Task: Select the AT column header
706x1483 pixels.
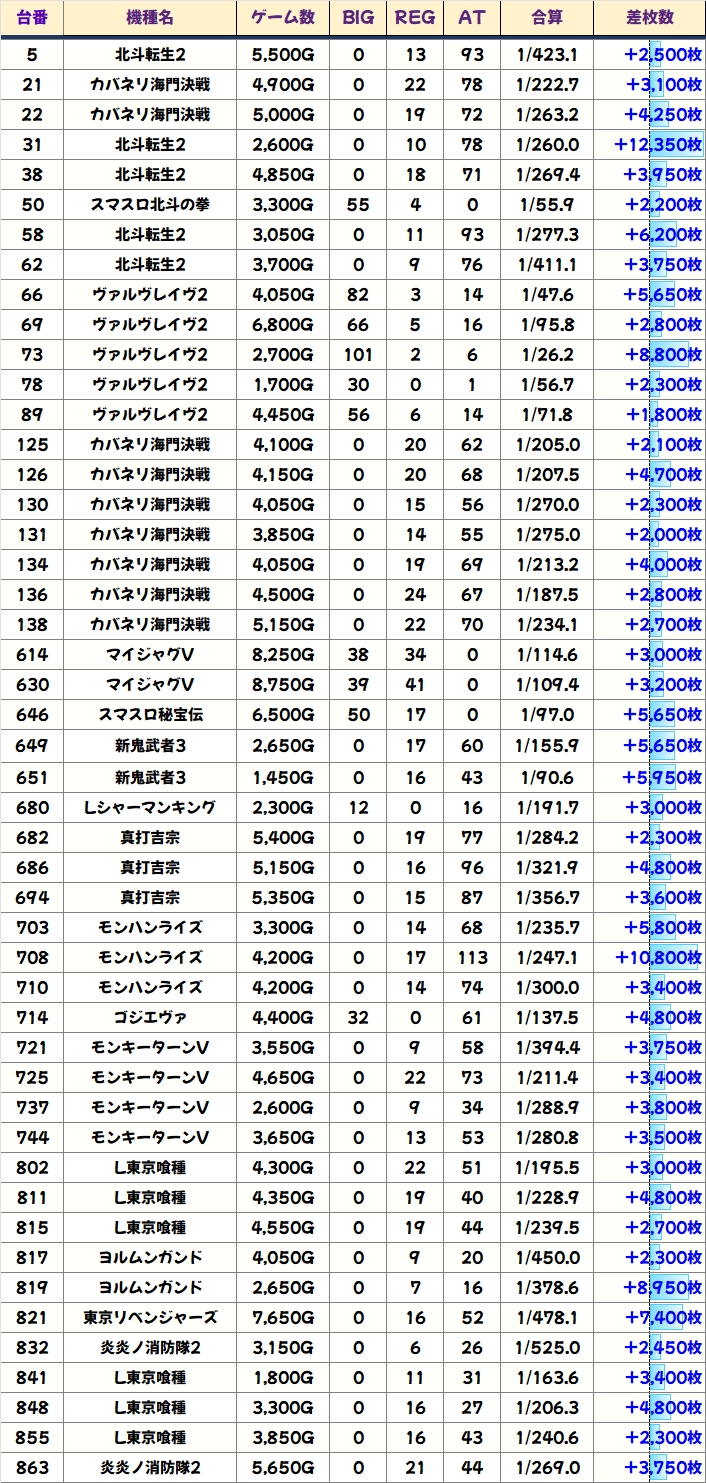Action: pos(471,18)
